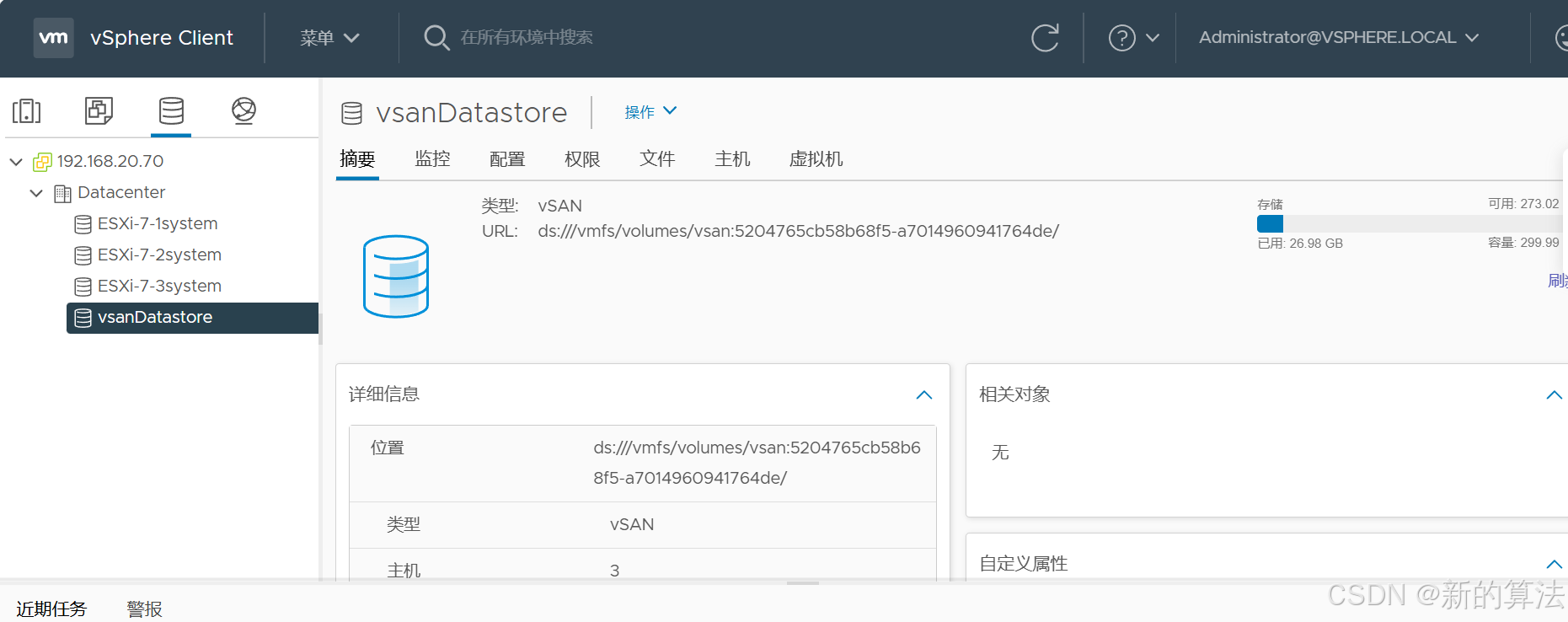
Task: Switch to the 配置 tab
Action: click(x=507, y=158)
